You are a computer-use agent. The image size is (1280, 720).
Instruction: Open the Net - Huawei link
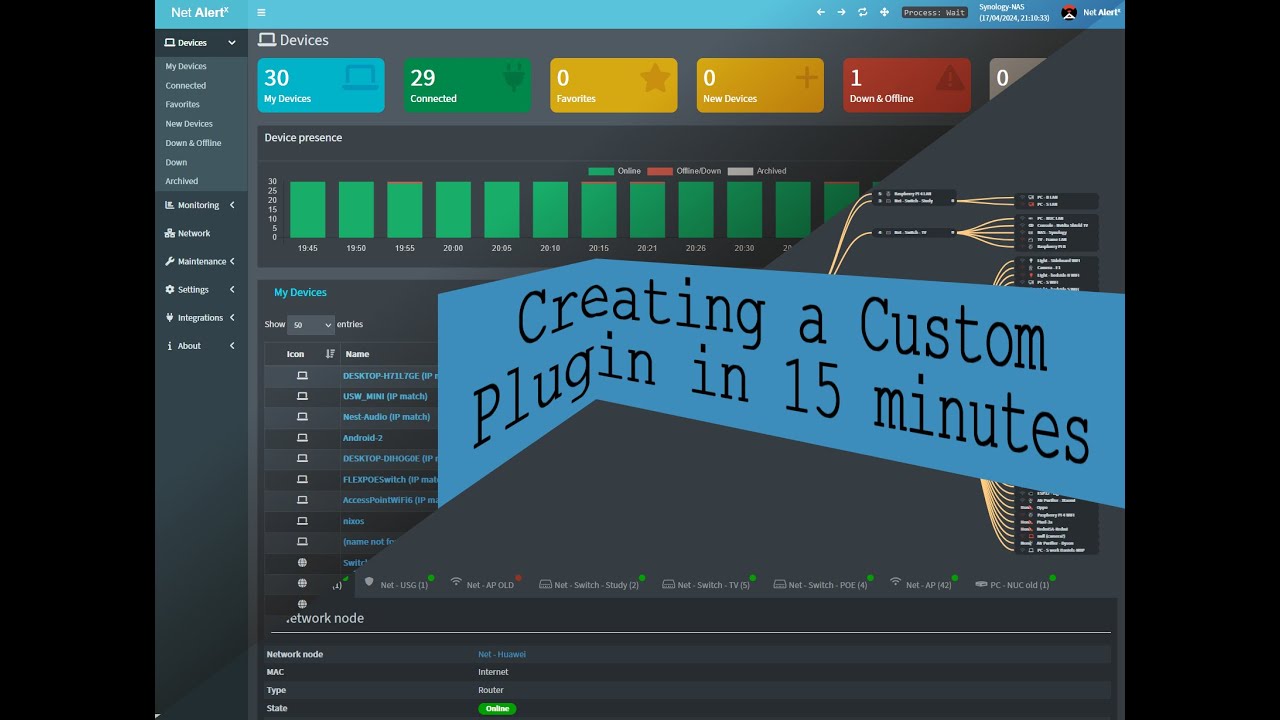tap(502, 654)
